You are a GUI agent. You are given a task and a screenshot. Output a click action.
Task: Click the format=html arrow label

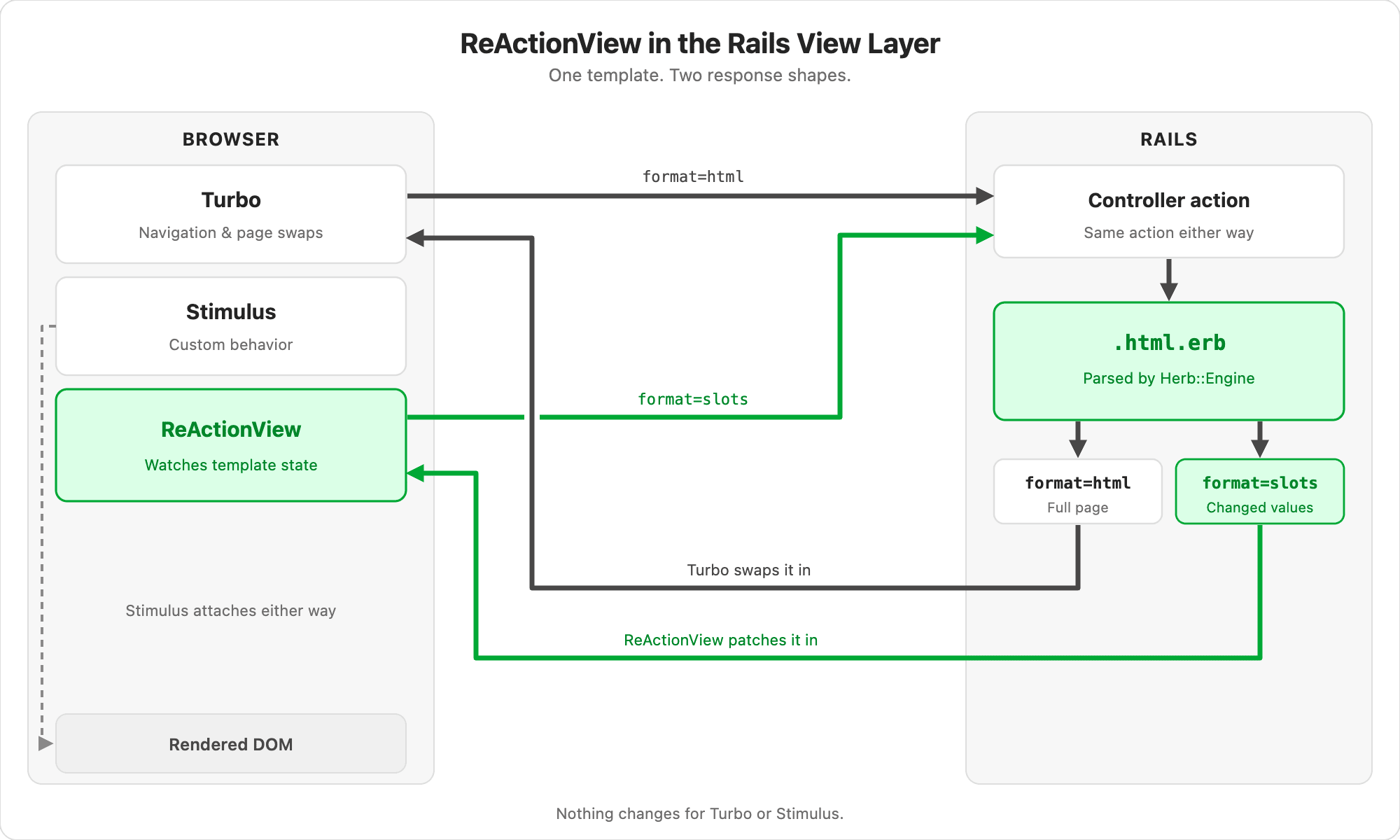693,176
